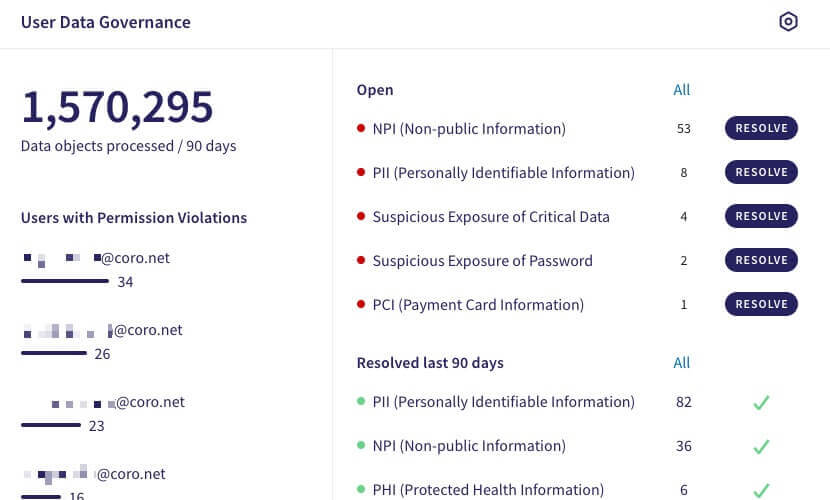Resolve the PCI (Payment Card Information) issue

(761, 304)
